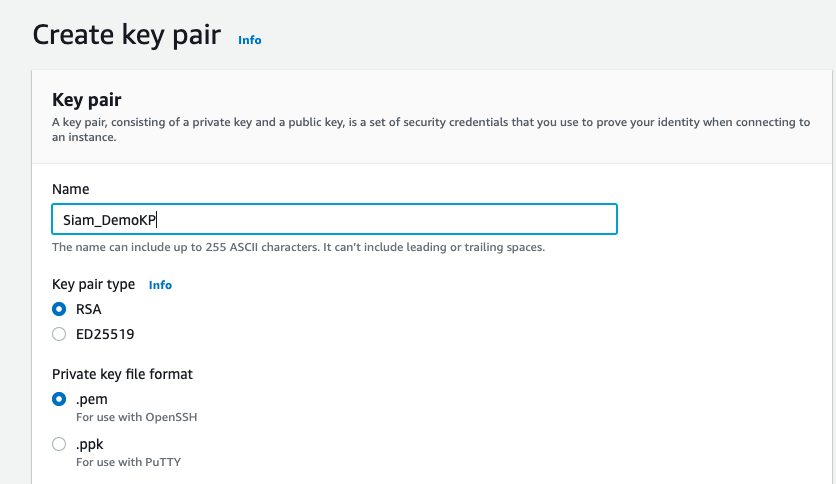Choose the .pem radio button circle

(59, 399)
